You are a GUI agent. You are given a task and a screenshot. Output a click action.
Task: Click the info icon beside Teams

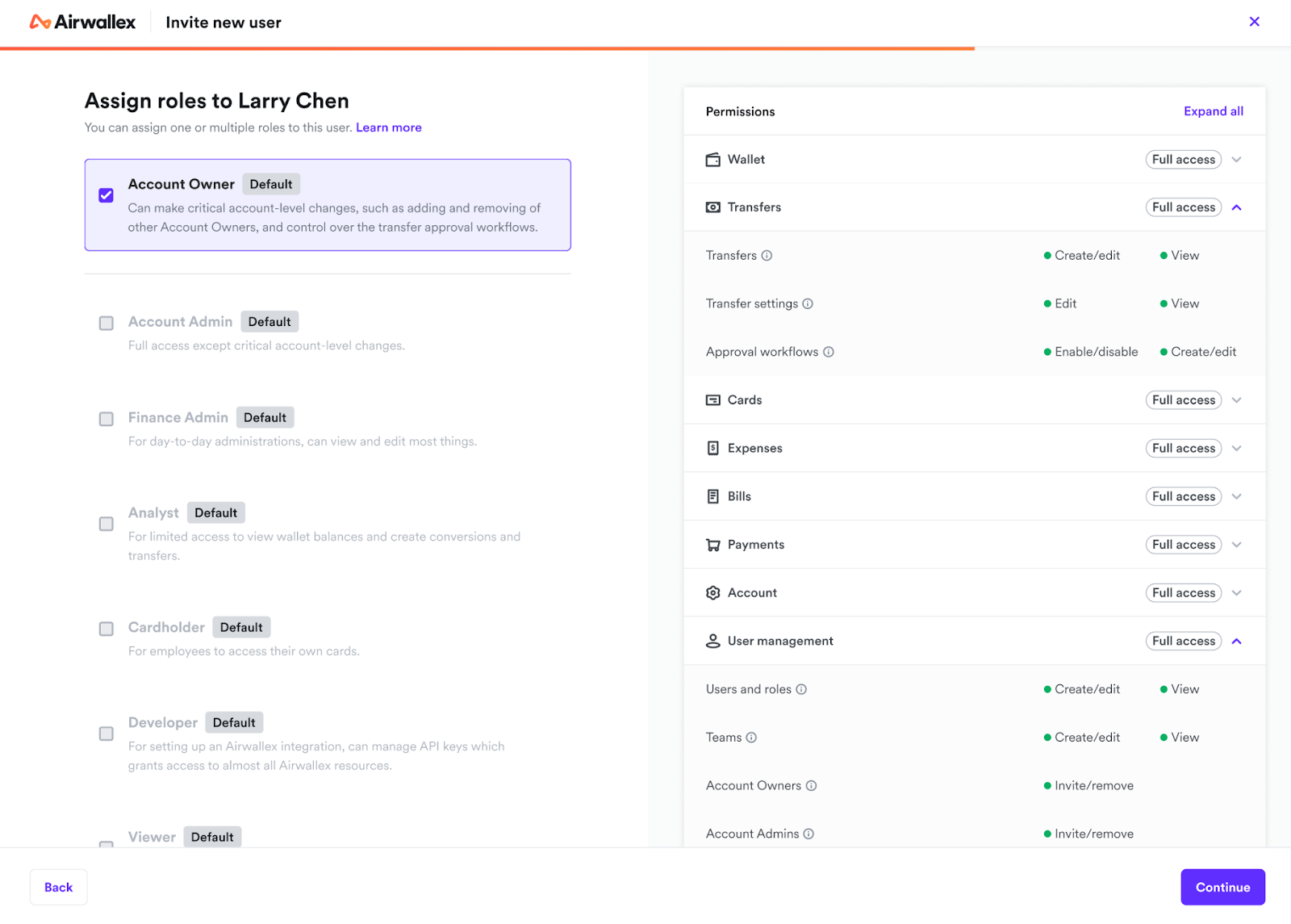[x=751, y=738]
